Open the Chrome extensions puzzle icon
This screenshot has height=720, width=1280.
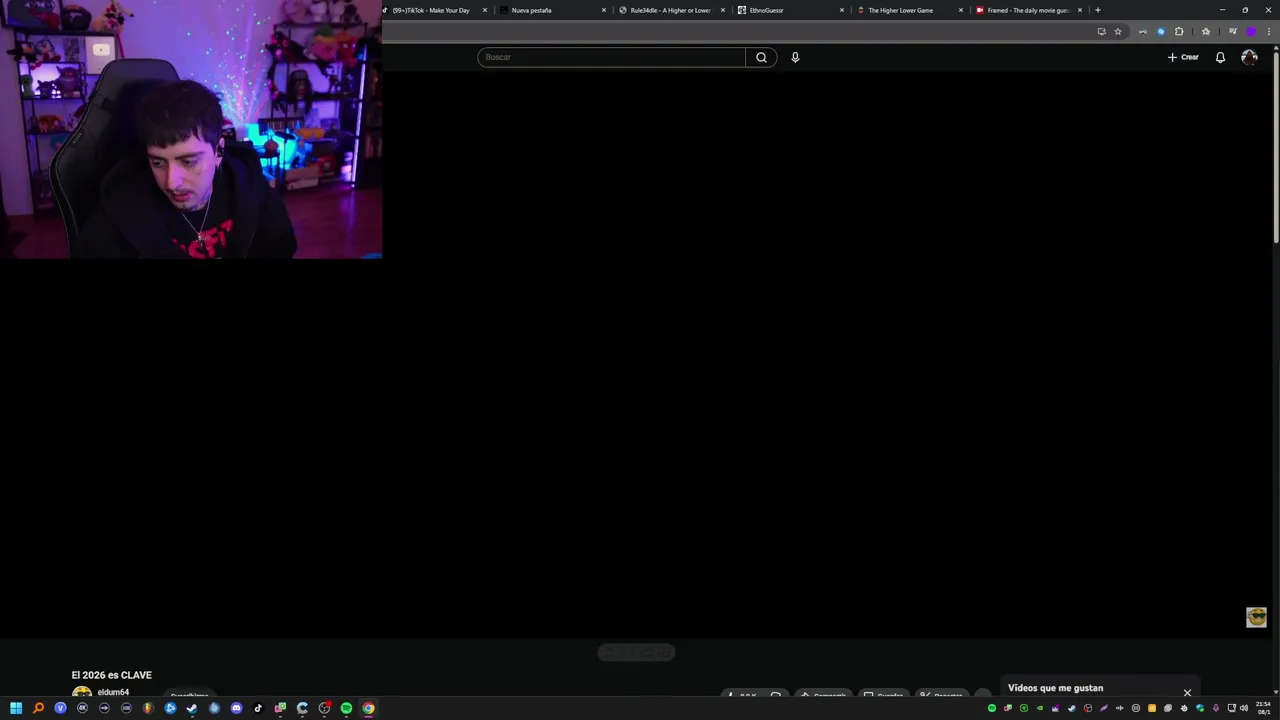pos(1179,31)
